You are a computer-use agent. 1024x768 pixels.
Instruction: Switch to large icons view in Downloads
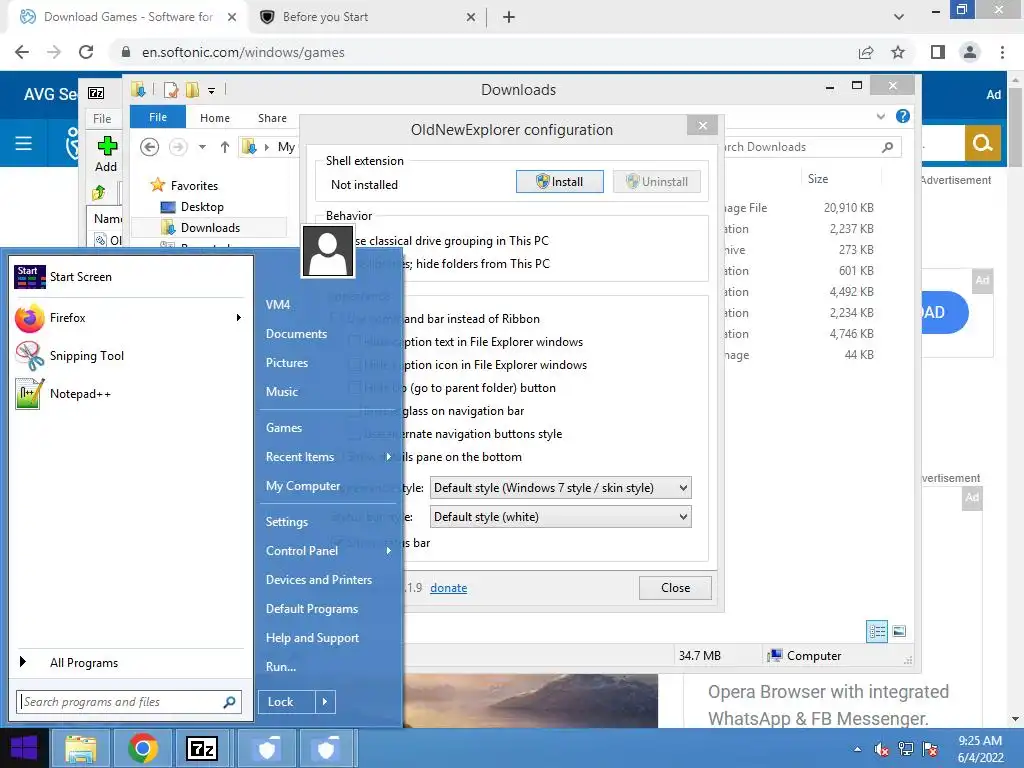coord(899,631)
